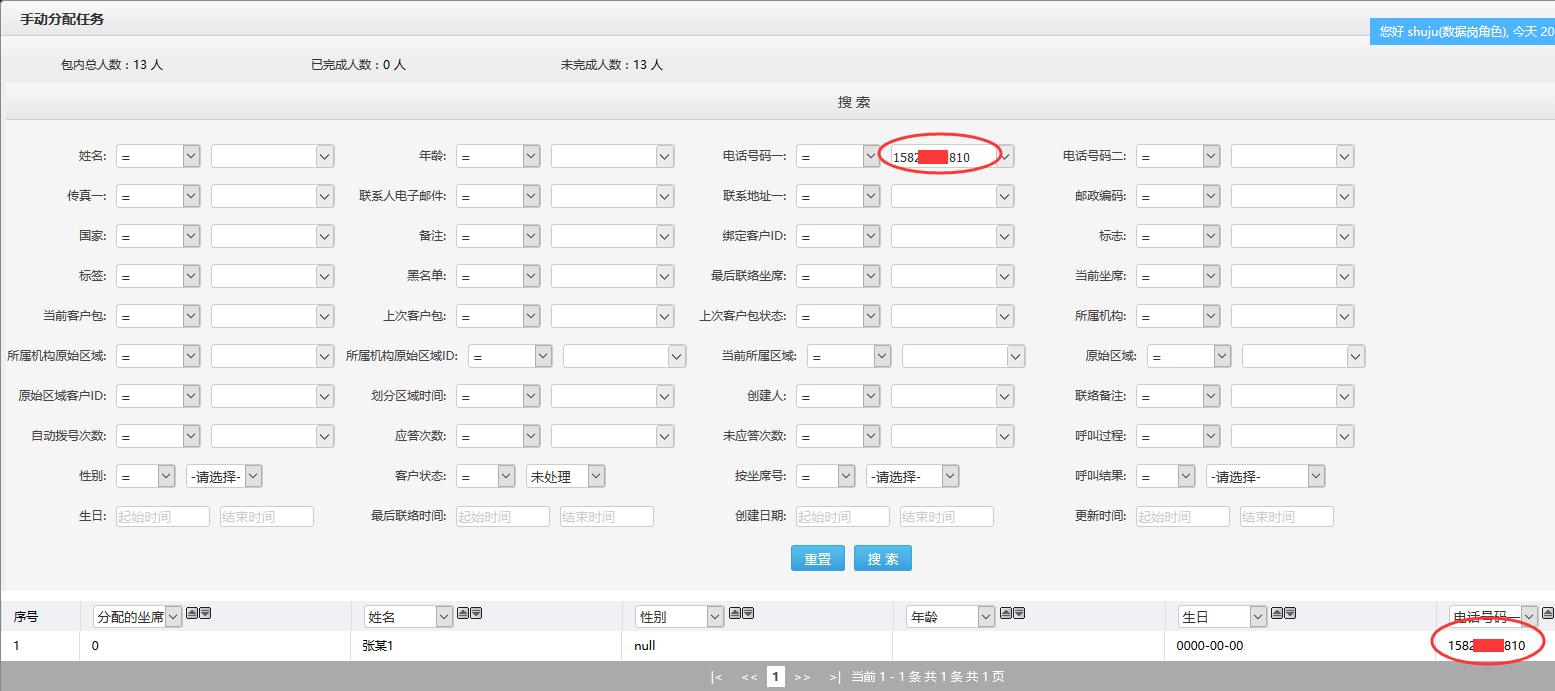Open the 客户状态 未处理 dropdown
The width and height of the screenshot is (1555, 691).
click(x=566, y=477)
